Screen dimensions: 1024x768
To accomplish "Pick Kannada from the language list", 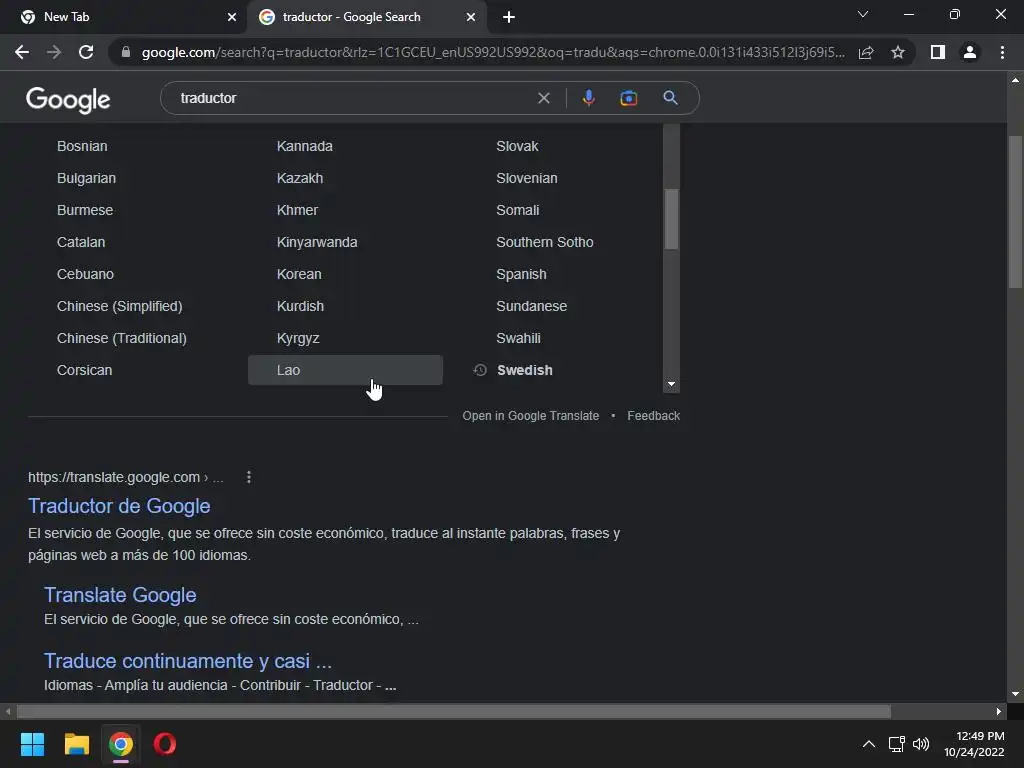I will coord(304,146).
